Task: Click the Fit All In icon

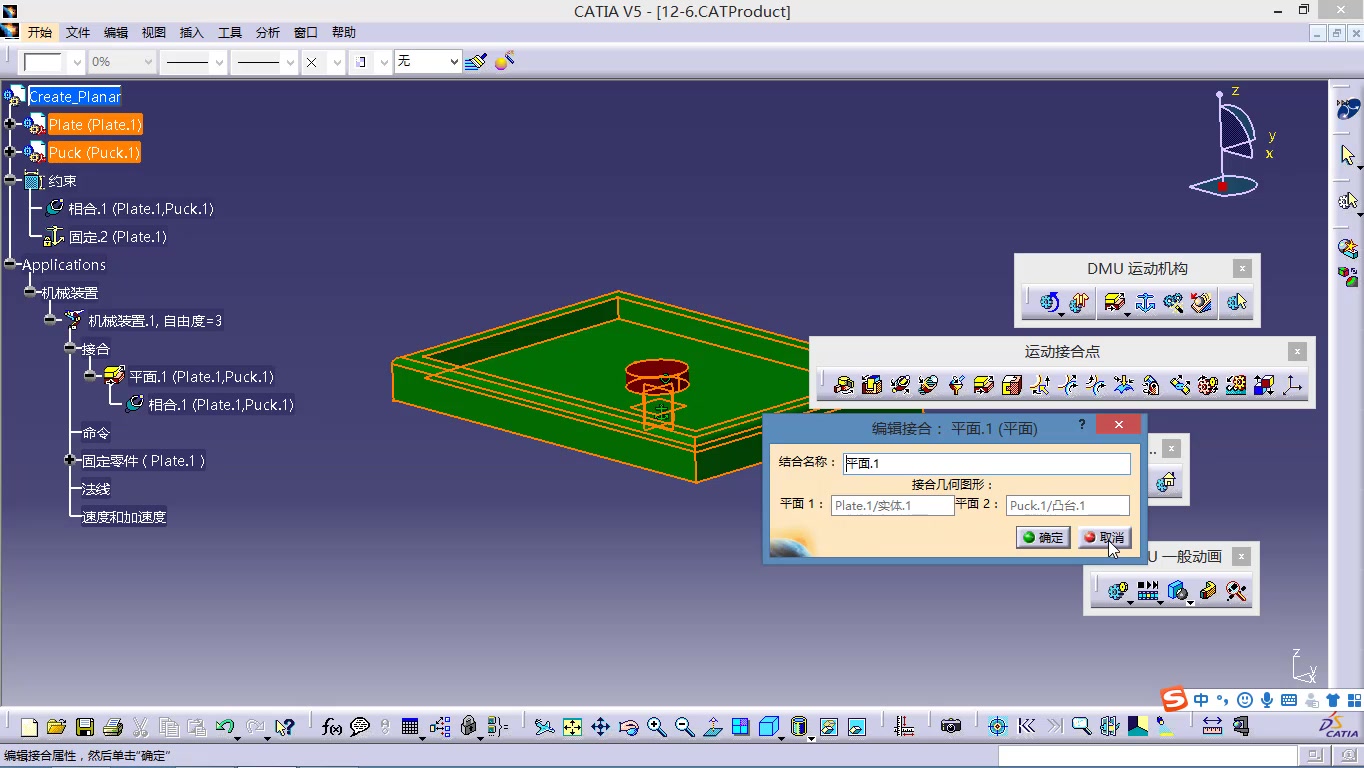Action: coord(572,727)
